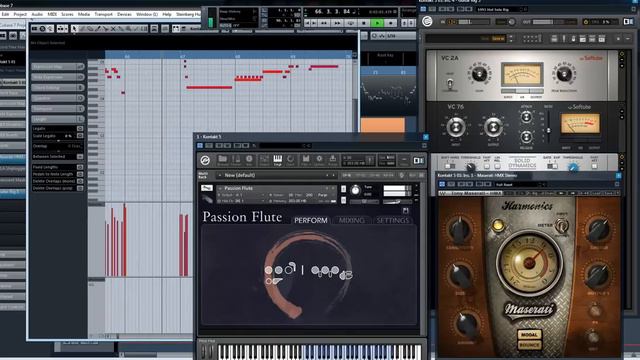Expand the Transpose inspector section
640x360 pixels.
pos(58,109)
